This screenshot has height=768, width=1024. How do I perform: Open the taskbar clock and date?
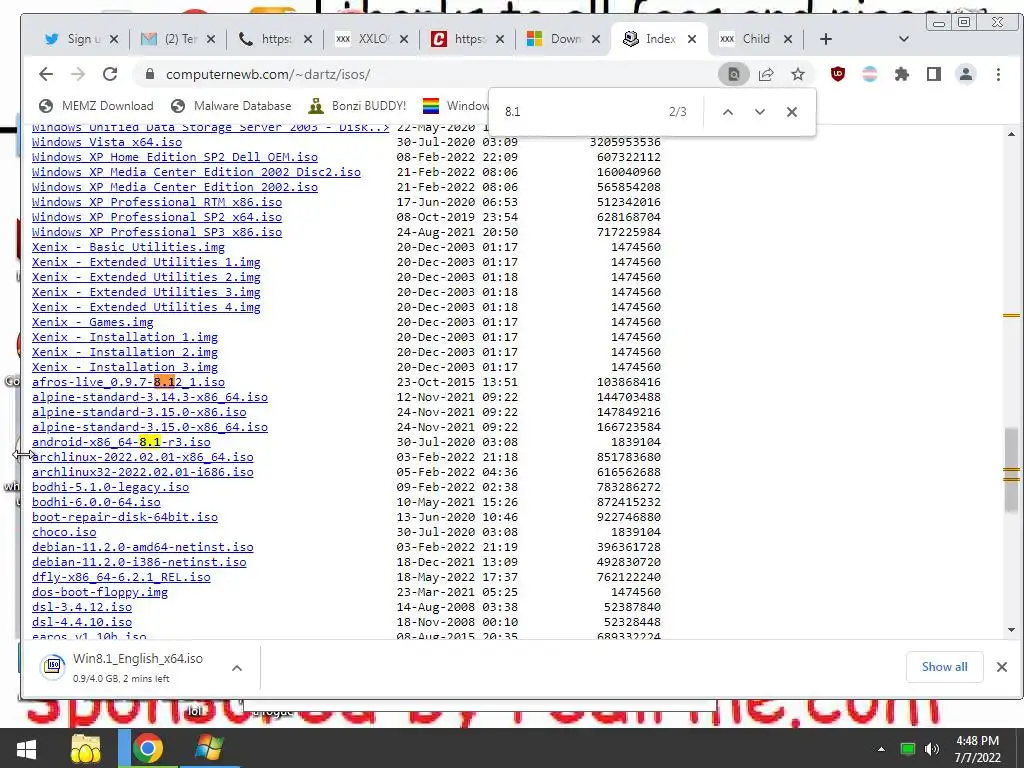tap(977, 749)
